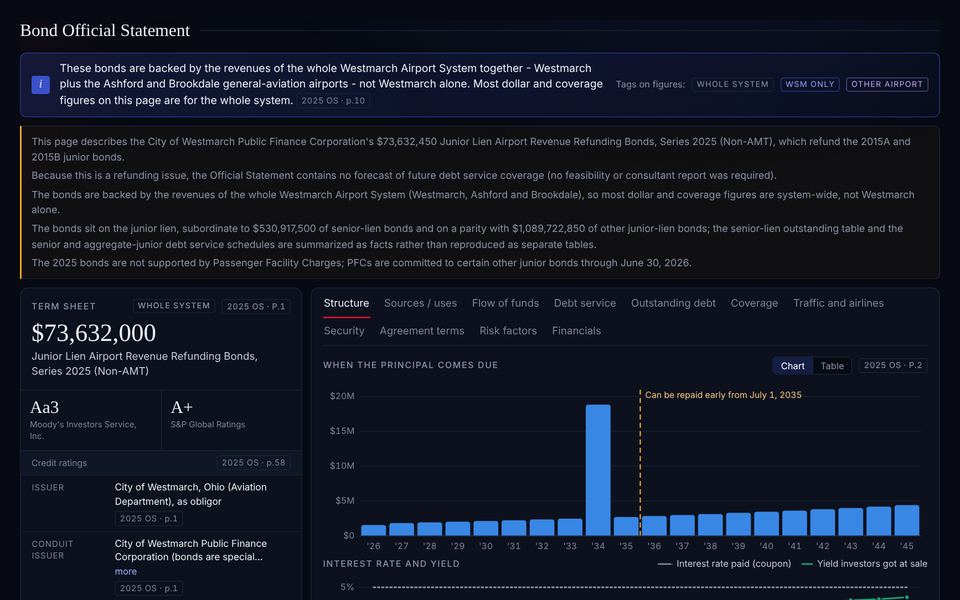Switch to the Security tab
Screen dimensions: 960x600
[x=343, y=331]
